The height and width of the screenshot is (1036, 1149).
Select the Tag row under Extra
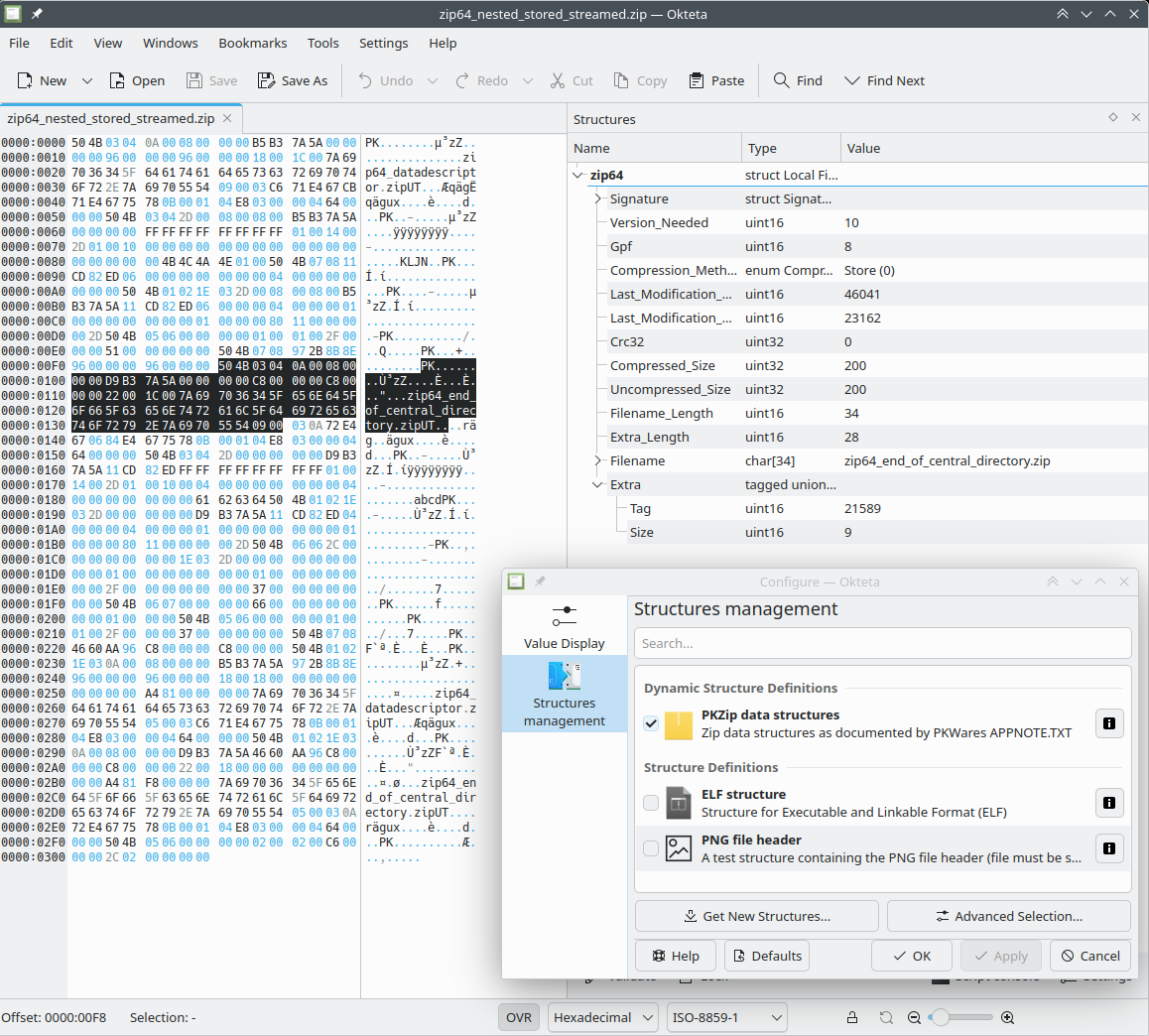pos(858,508)
